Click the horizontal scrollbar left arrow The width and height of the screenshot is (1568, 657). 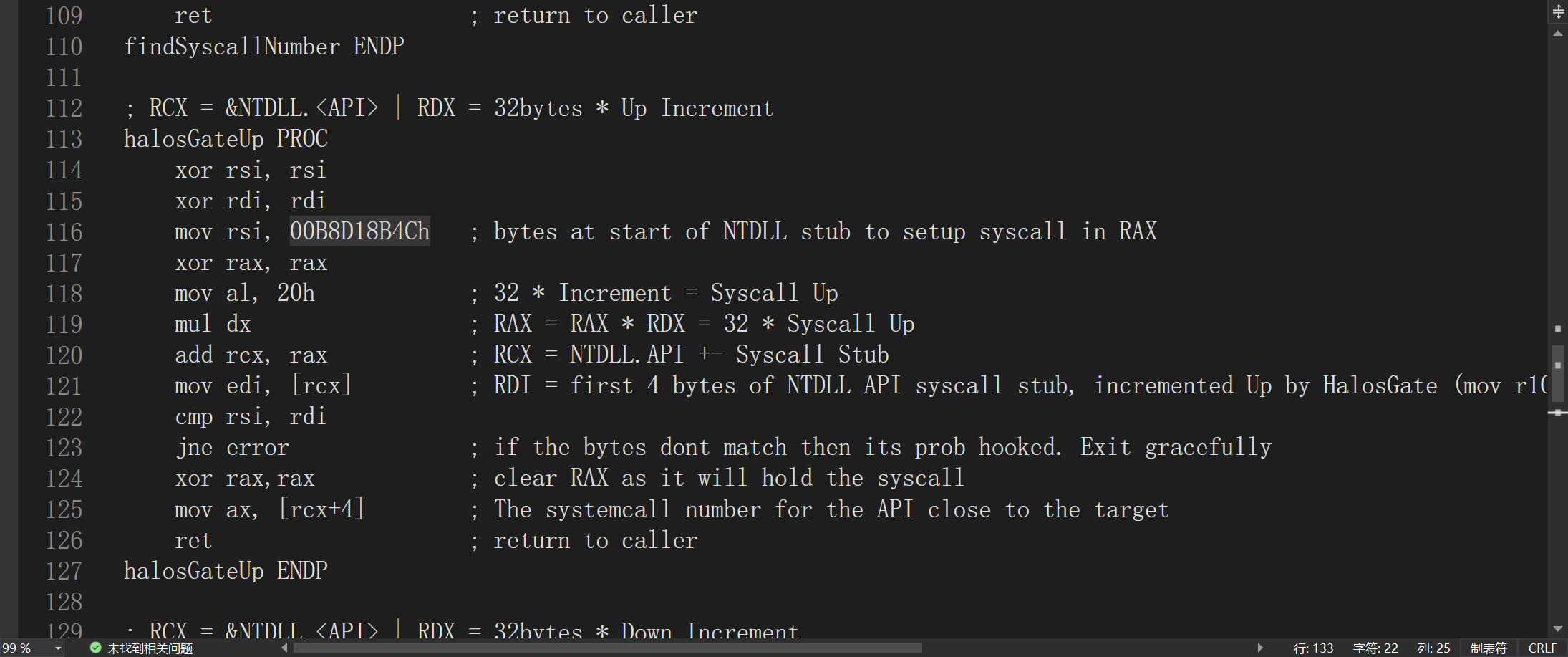pyautogui.click(x=285, y=648)
